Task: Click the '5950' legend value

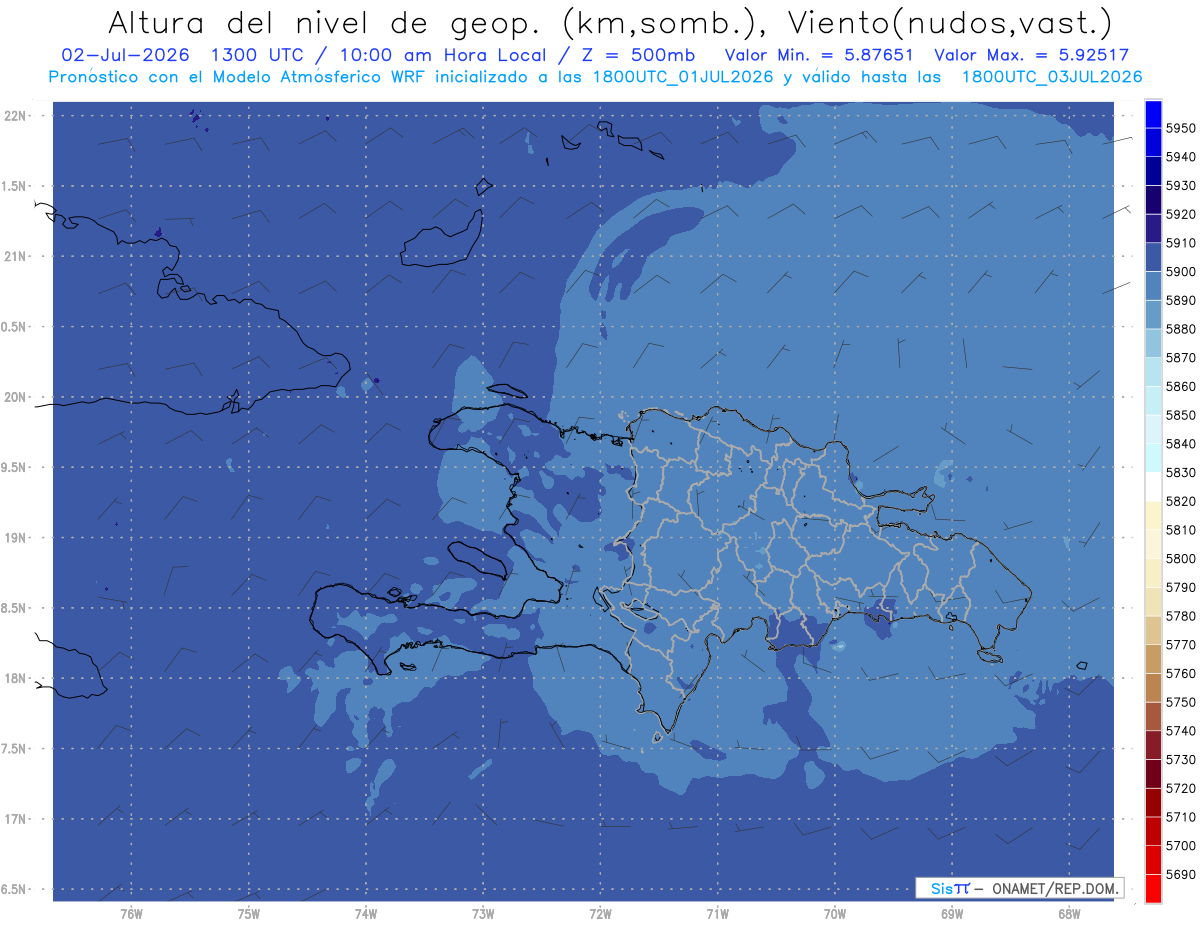Action: click(x=1180, y=128)
